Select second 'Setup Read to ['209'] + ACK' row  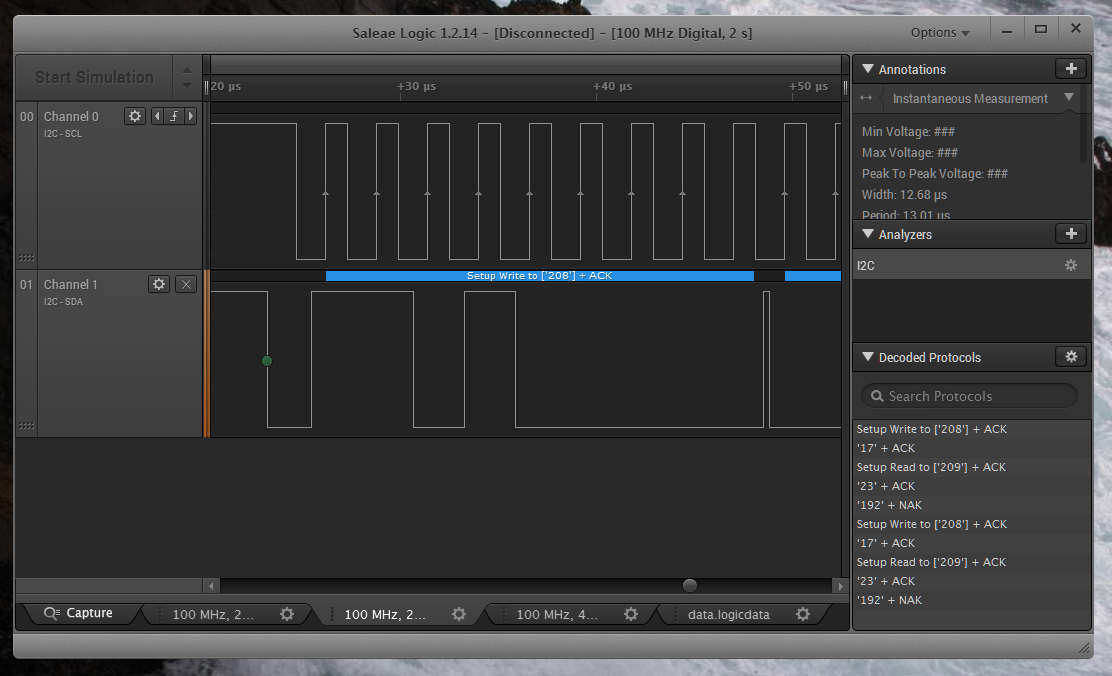971,562
